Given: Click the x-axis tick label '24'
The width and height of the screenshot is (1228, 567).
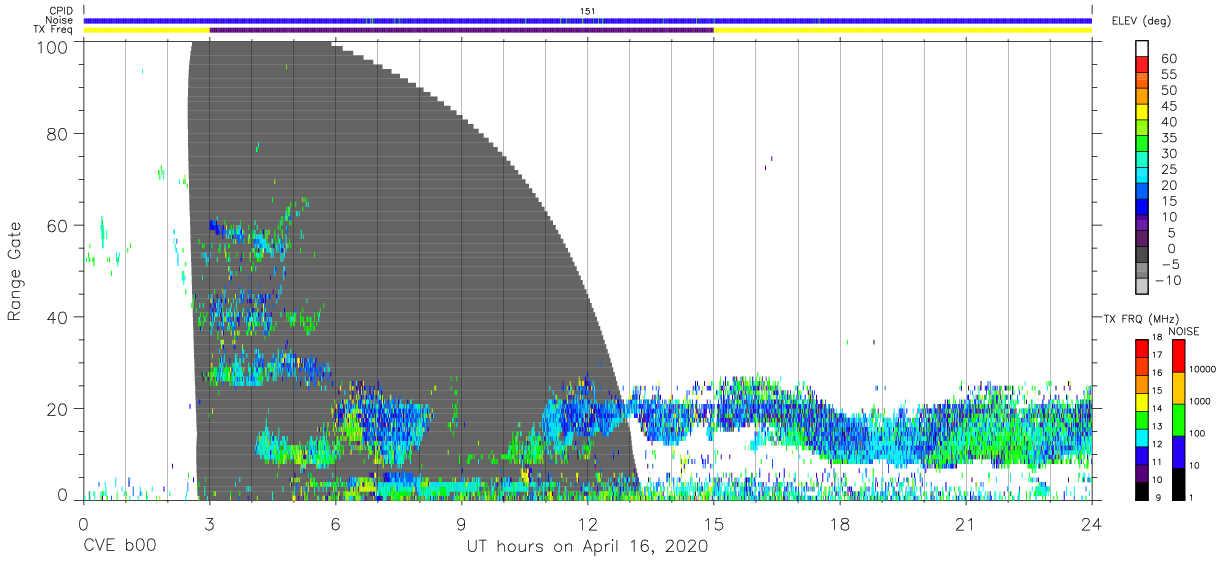Looking at the screenshot, I should coord(1092,525).
